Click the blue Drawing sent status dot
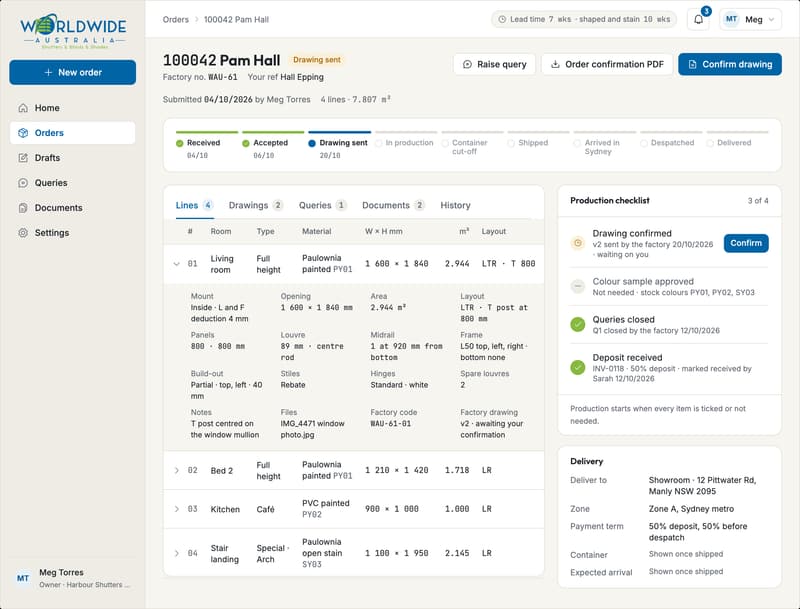Screen dimensions: 800x609 tap(312, 143)
